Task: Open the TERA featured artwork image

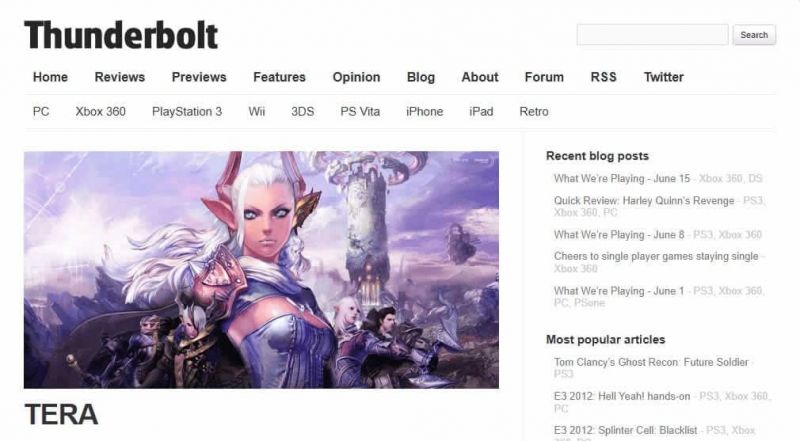Action: (261, 270)
